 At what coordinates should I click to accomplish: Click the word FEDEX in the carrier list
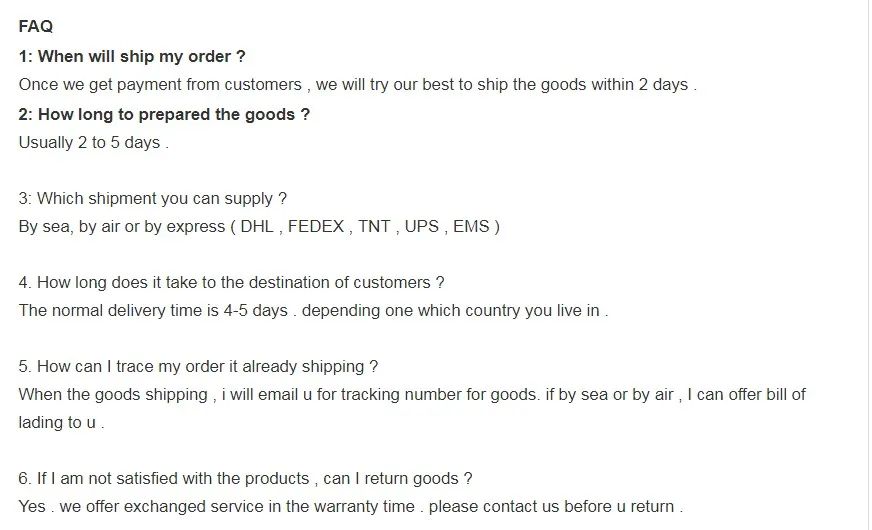tap(316, 226)
